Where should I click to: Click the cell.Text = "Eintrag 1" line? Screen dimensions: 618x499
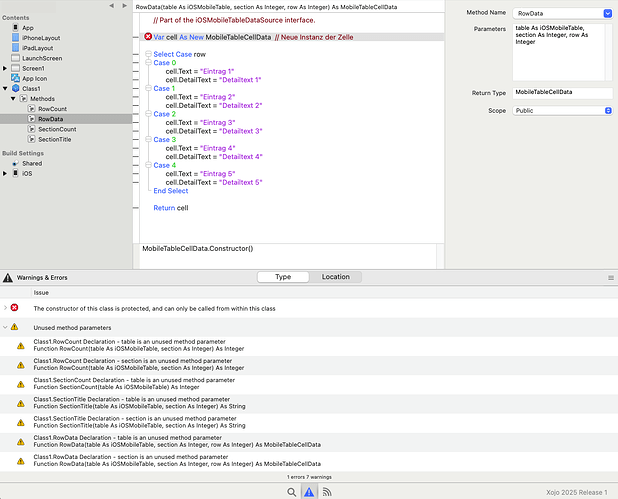tap(200, 71)
